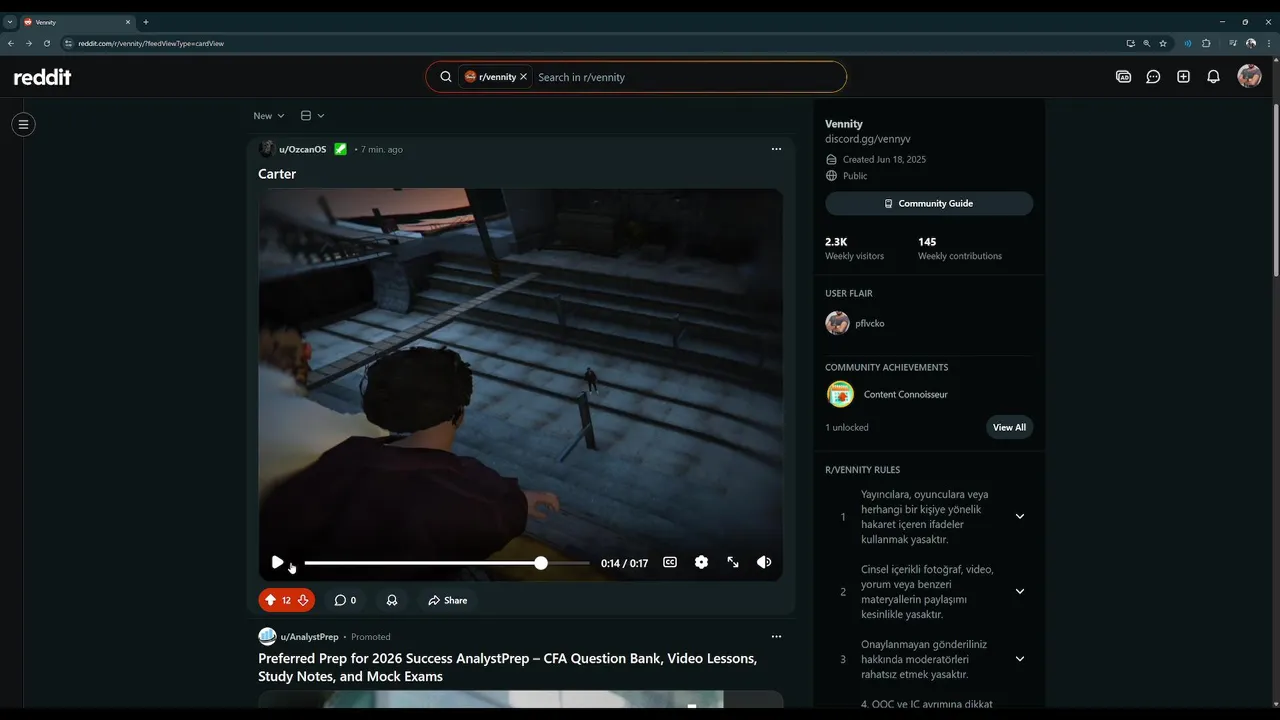Image resolution: width=1280 pixels, height=720 pixels.
Task: Click the 145 weekly contributions stat
Action: tap(959, 248)
